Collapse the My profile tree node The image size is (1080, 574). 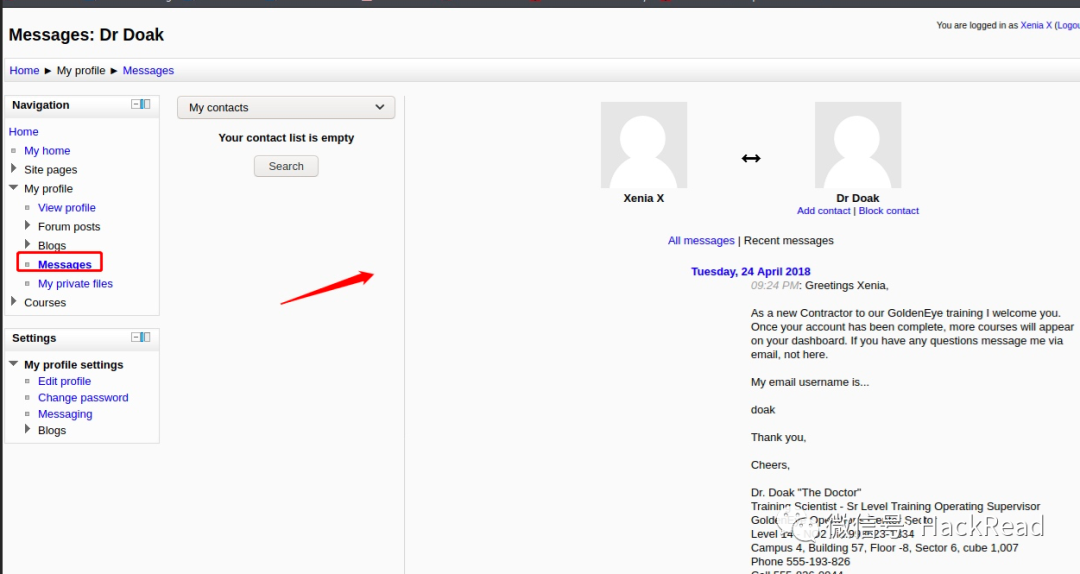click(x=14, y=187)
